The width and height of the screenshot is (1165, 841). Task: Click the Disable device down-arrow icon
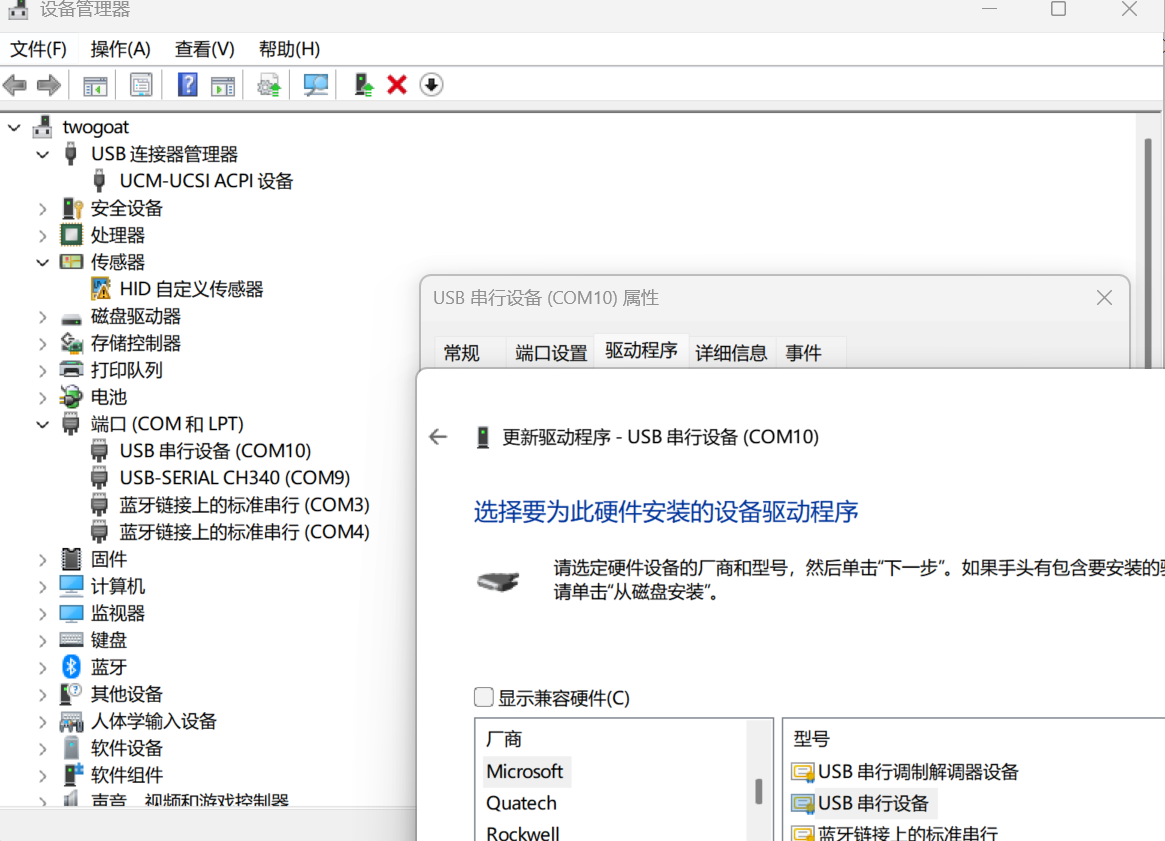point(431,85)
